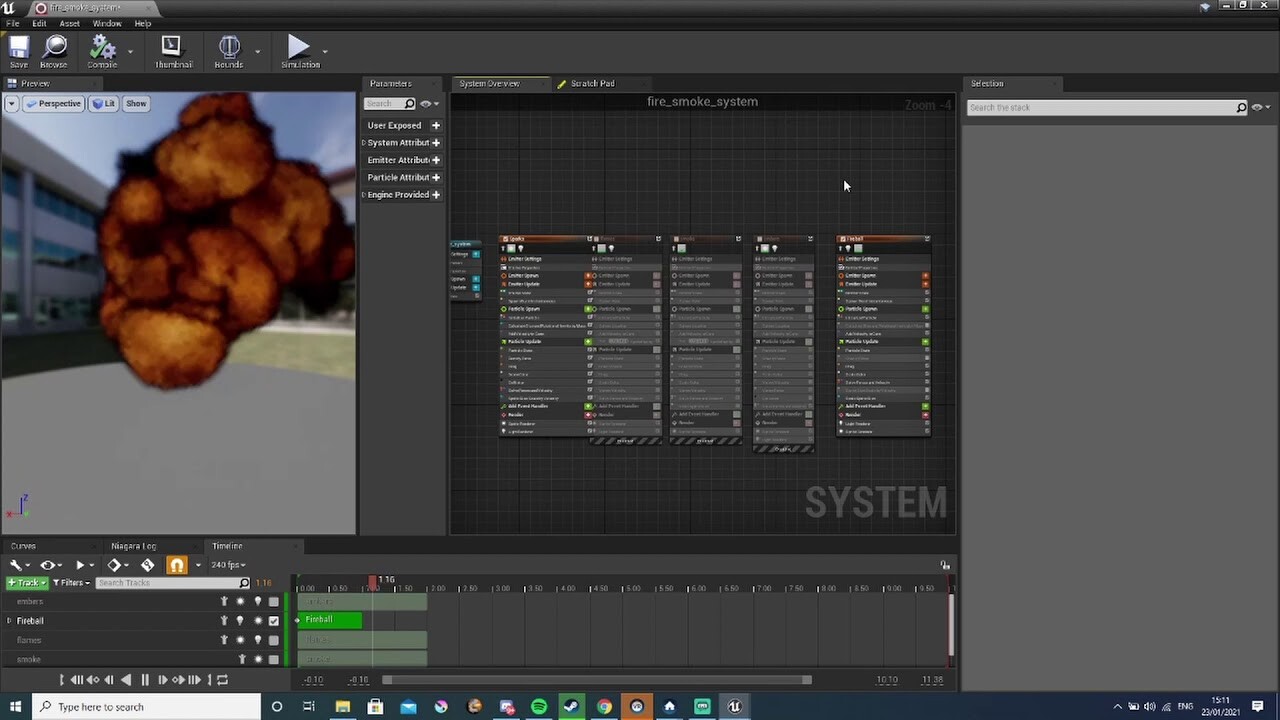Open the 240 fps dropdown
This screenshot has width=1280, height=720.
(x=226, y=565)
